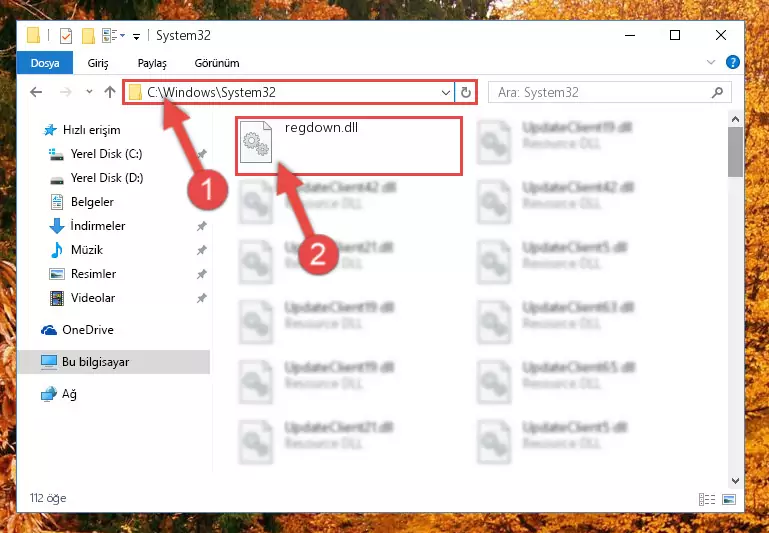Image resolution: width=769 pixels, height=533 pixels.
Task: Click the Properties quick access icon
Action: point(66,36)
